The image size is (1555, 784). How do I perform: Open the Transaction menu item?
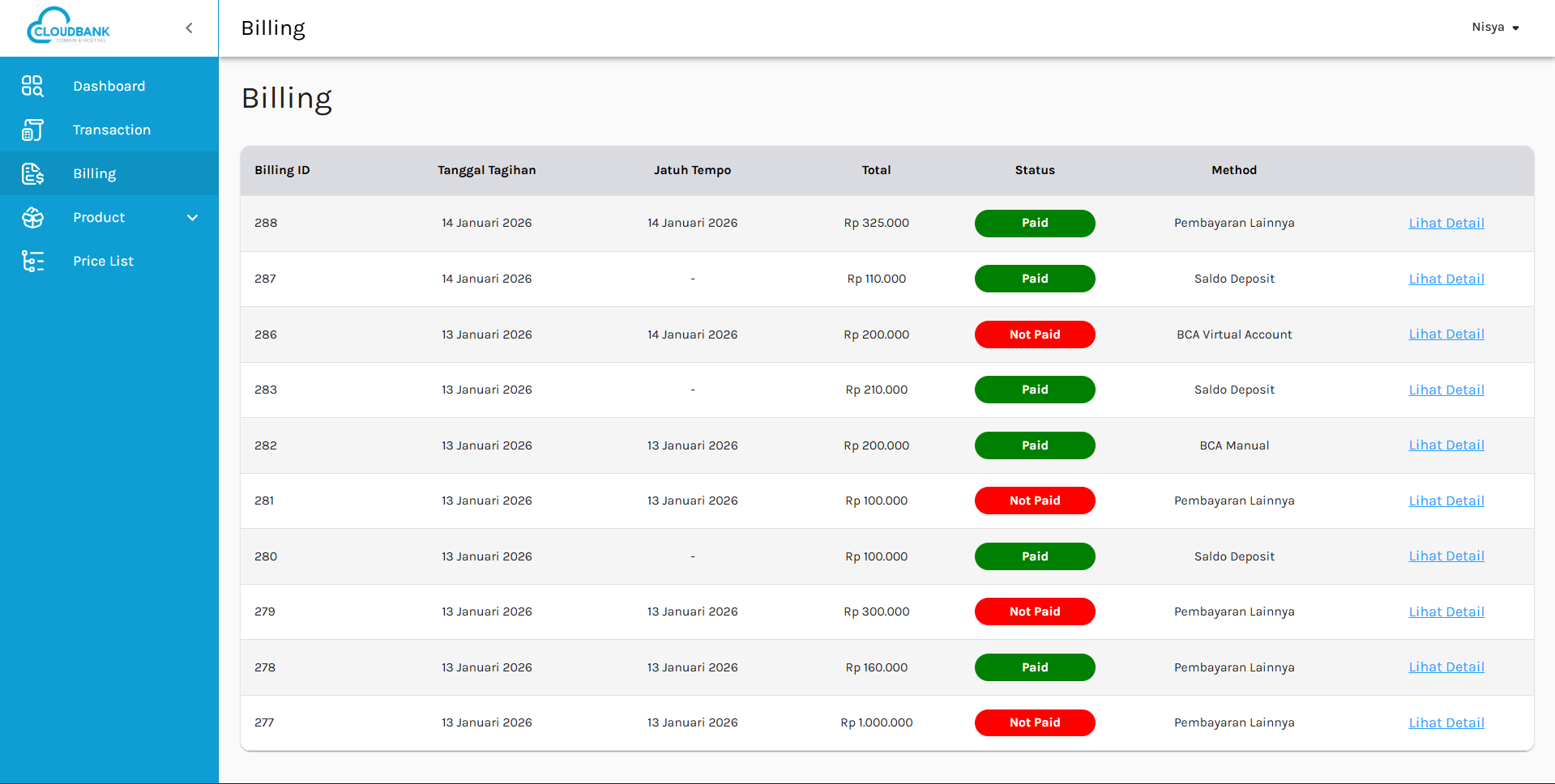111,130
